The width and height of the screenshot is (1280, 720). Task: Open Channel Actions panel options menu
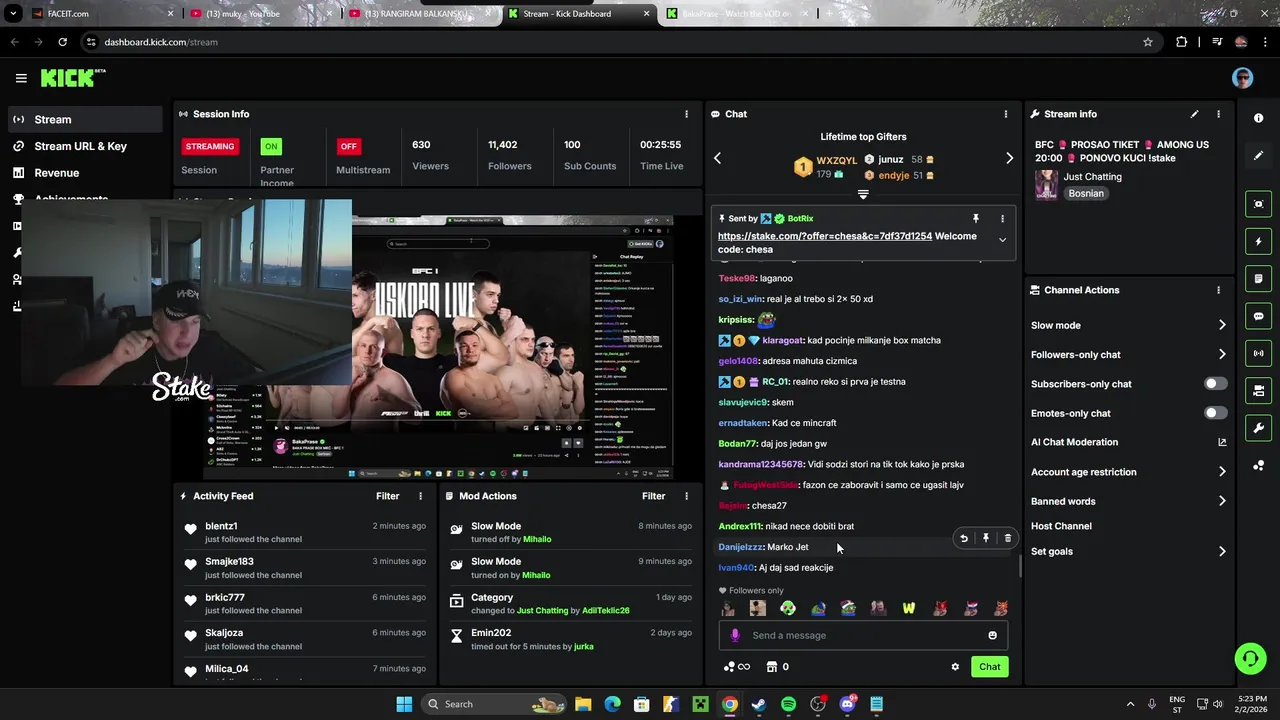1218,290
